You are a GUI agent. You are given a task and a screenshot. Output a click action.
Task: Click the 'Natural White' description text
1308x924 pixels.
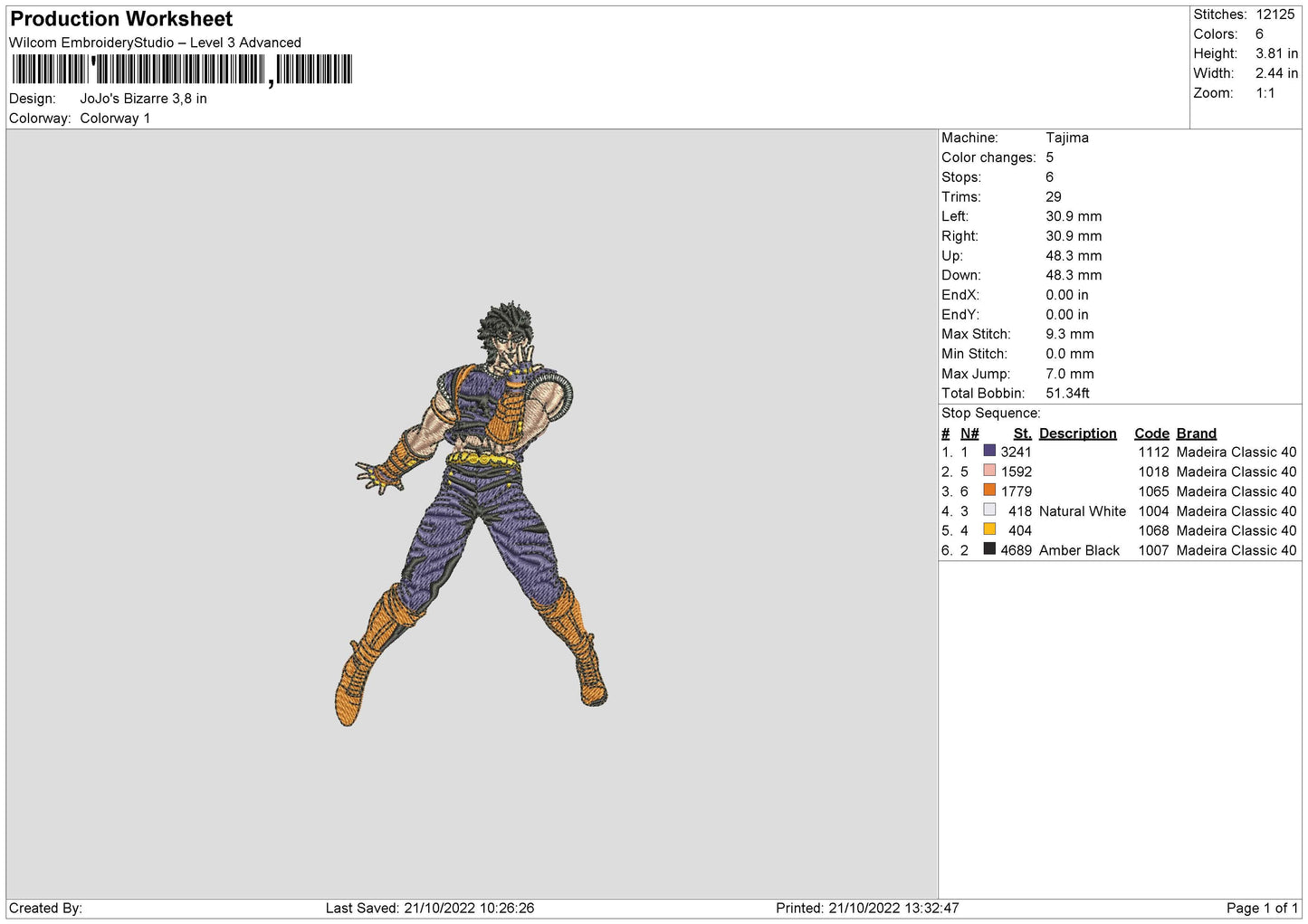click(x=1082, y=511)
